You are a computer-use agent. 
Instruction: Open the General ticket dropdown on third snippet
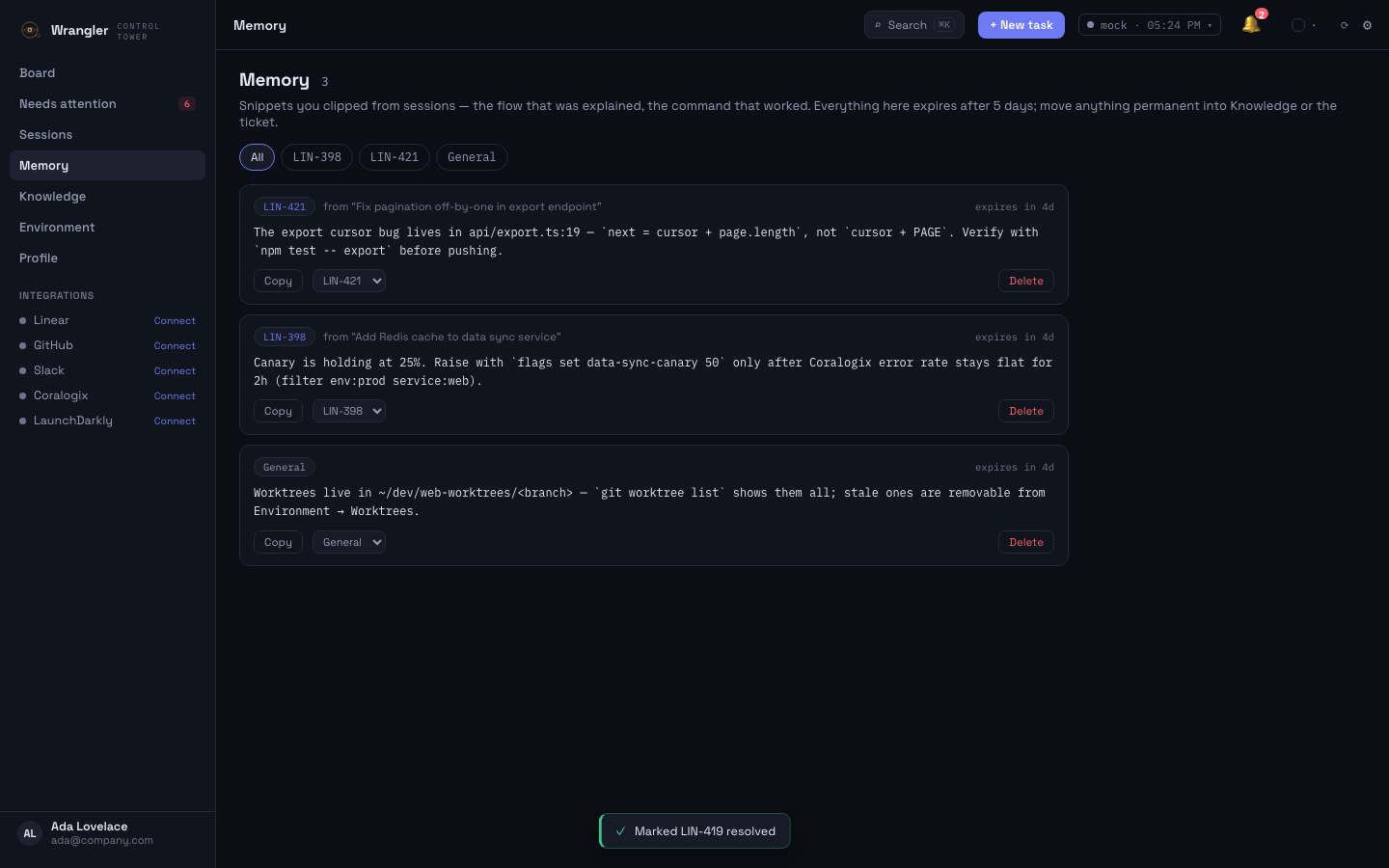click(349, 542)
